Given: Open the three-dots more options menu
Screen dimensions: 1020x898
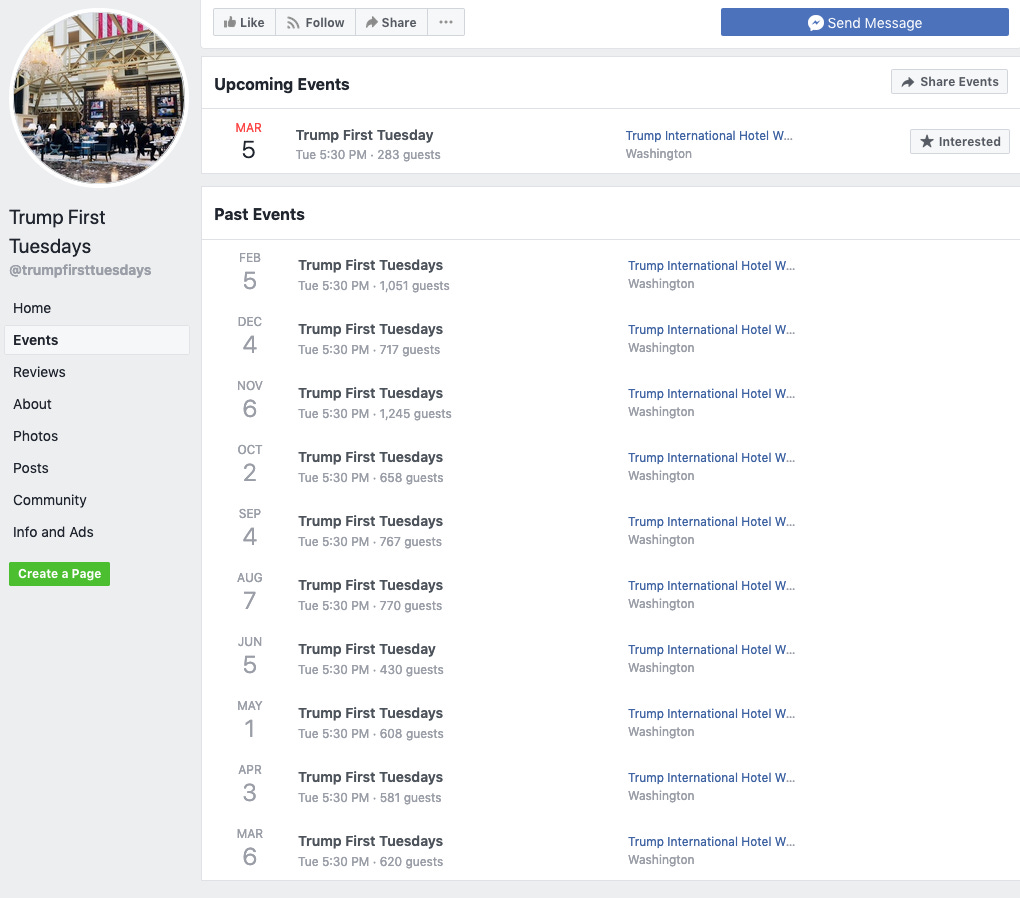Looking at the screenshot, I should click(446, 22).
